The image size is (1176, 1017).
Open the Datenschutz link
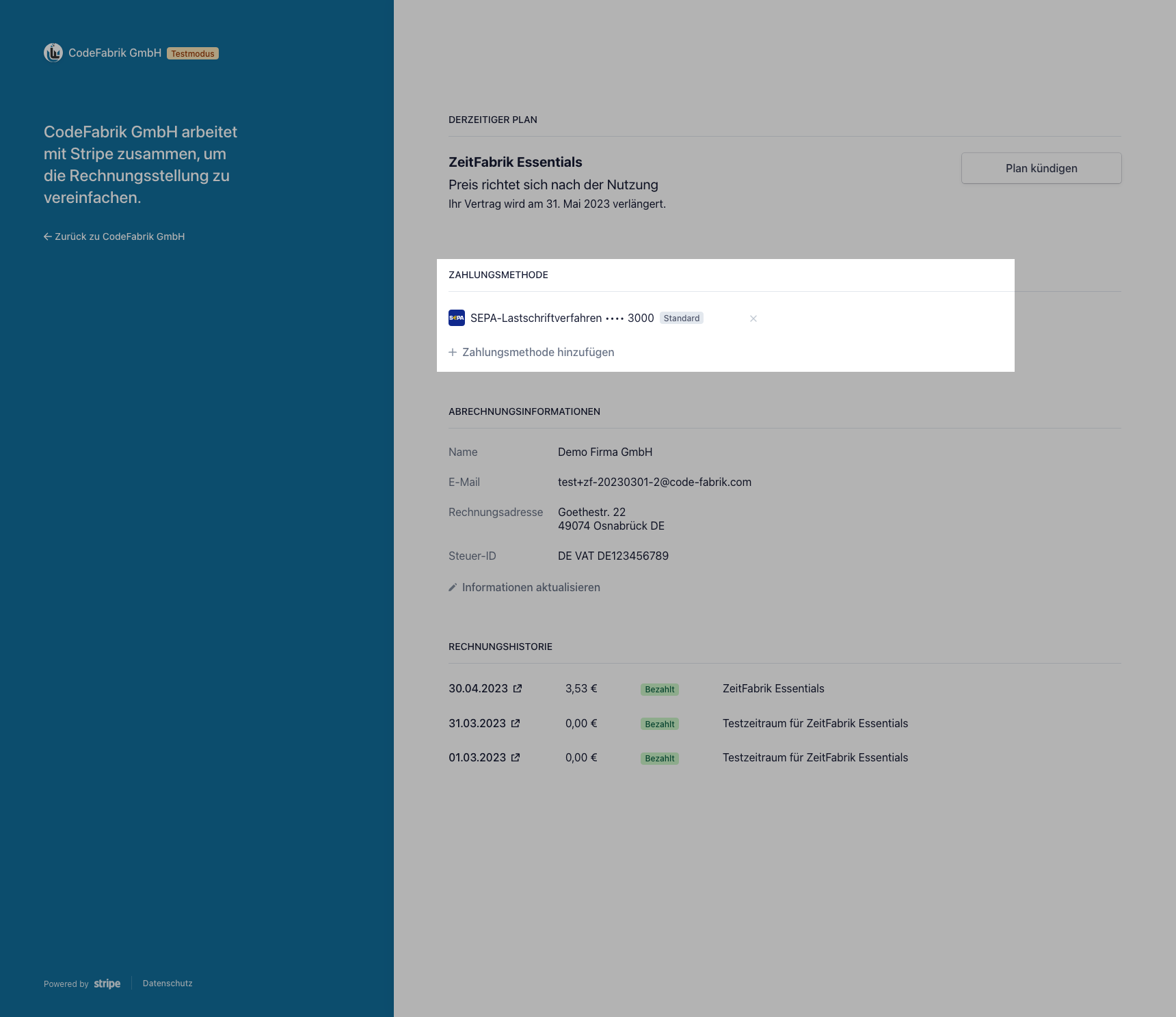[168, 984]
